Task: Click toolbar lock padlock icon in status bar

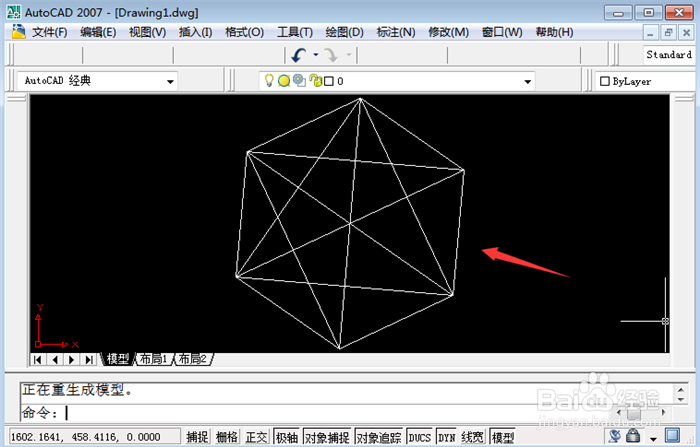Action: [633, 435]
